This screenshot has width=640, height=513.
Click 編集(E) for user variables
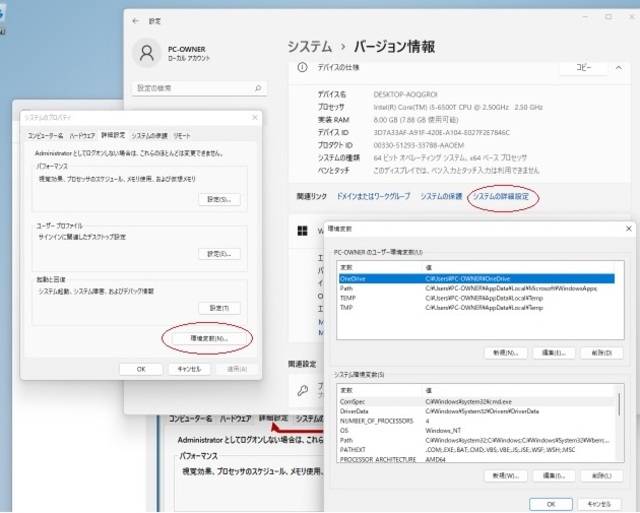point(554,353)
